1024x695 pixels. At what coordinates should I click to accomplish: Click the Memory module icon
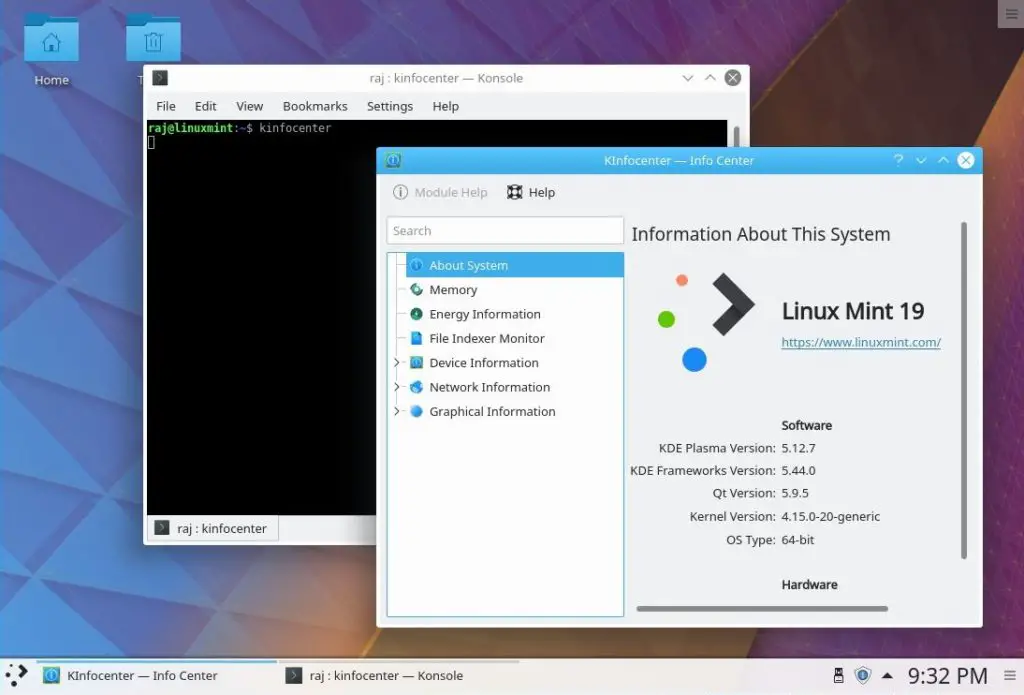[x=417, y=289]
